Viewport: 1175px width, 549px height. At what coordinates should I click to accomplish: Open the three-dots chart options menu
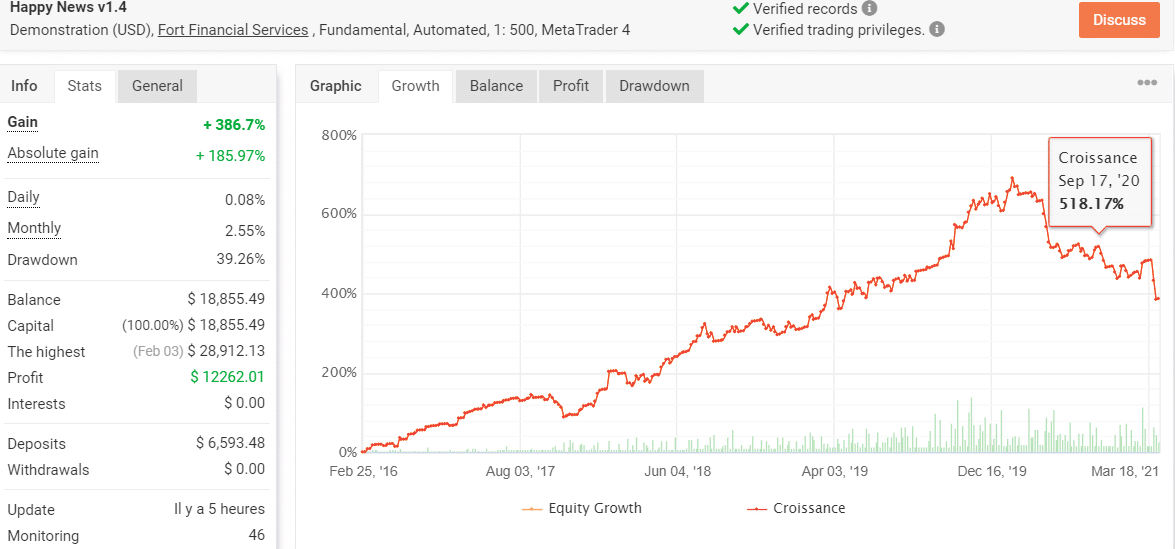[x=1147, y=82]
